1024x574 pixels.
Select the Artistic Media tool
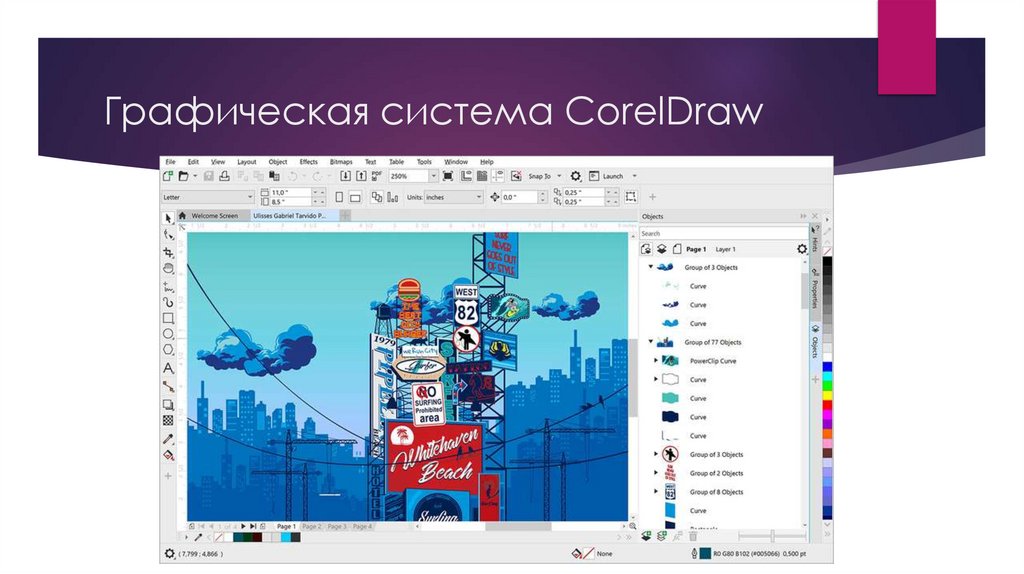tap(168, 302)
